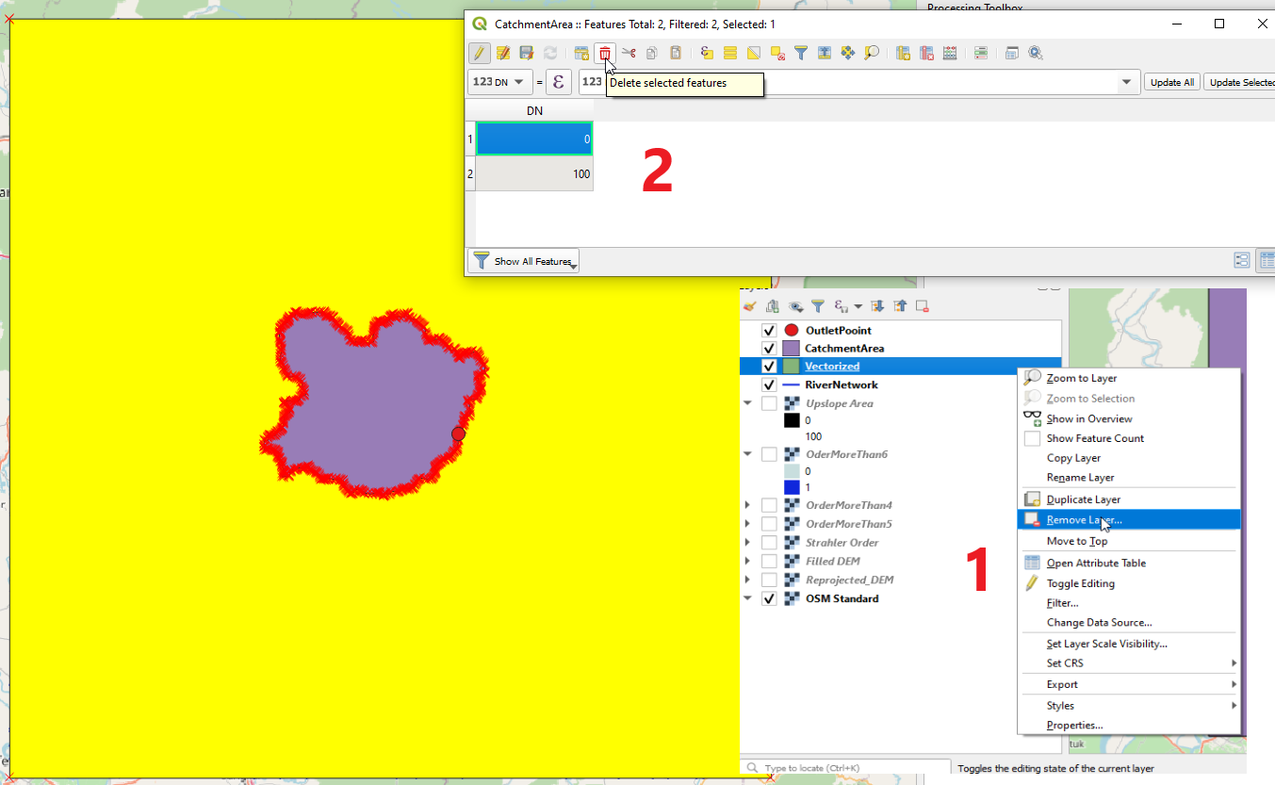Image resolution: width=1275 pixels, height=785 pixels.
Task: Click the Cut selected rows scissors icon
Action: [x=628, y=53]
